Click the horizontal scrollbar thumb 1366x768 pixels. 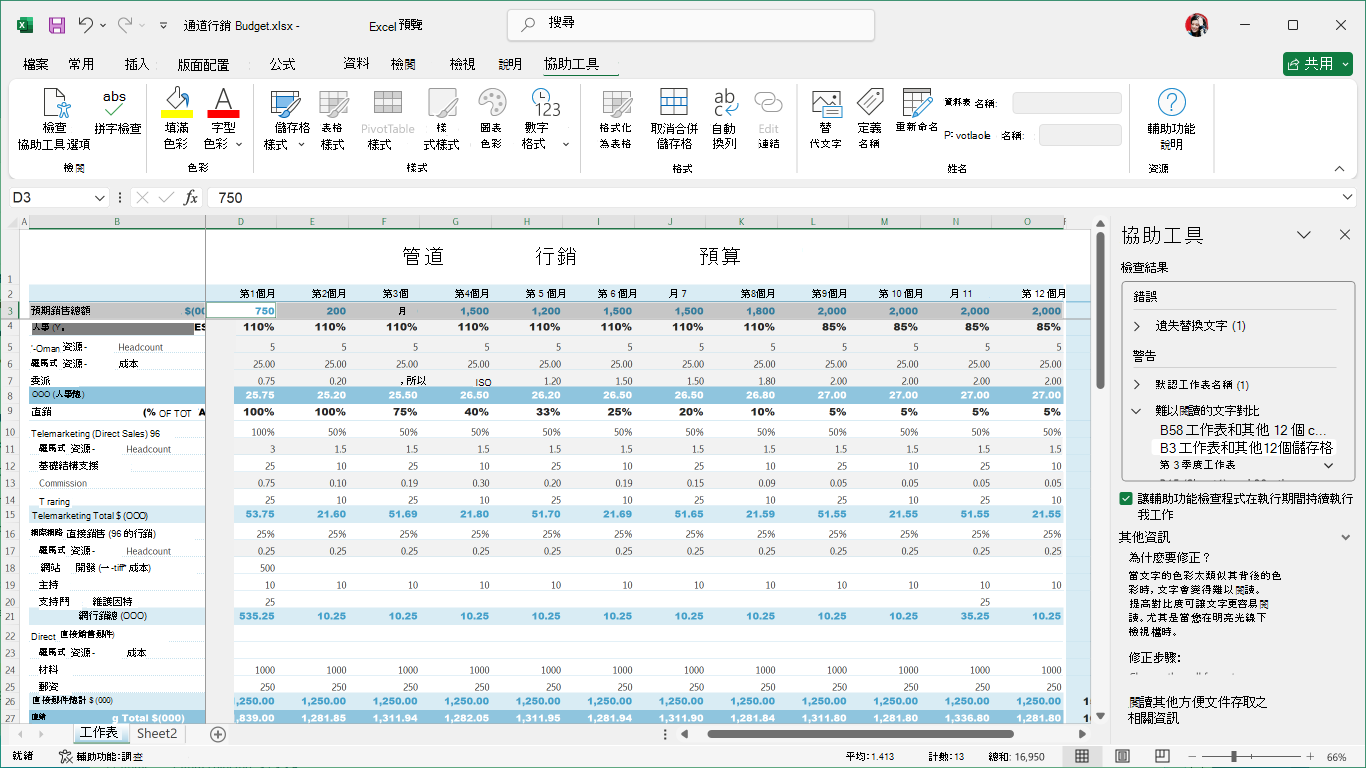pos(860,734)
